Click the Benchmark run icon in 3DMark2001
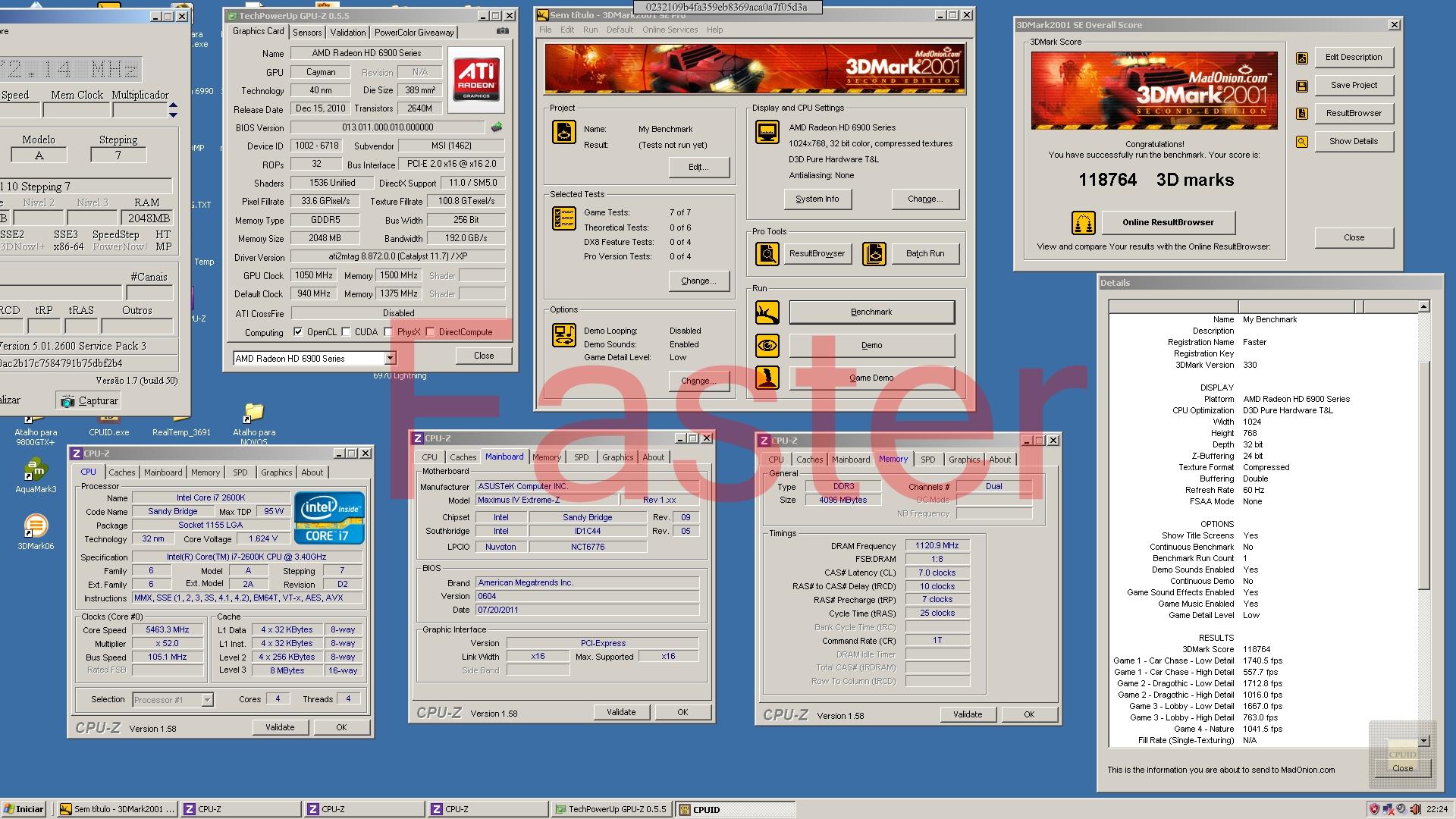 point(767,312)
